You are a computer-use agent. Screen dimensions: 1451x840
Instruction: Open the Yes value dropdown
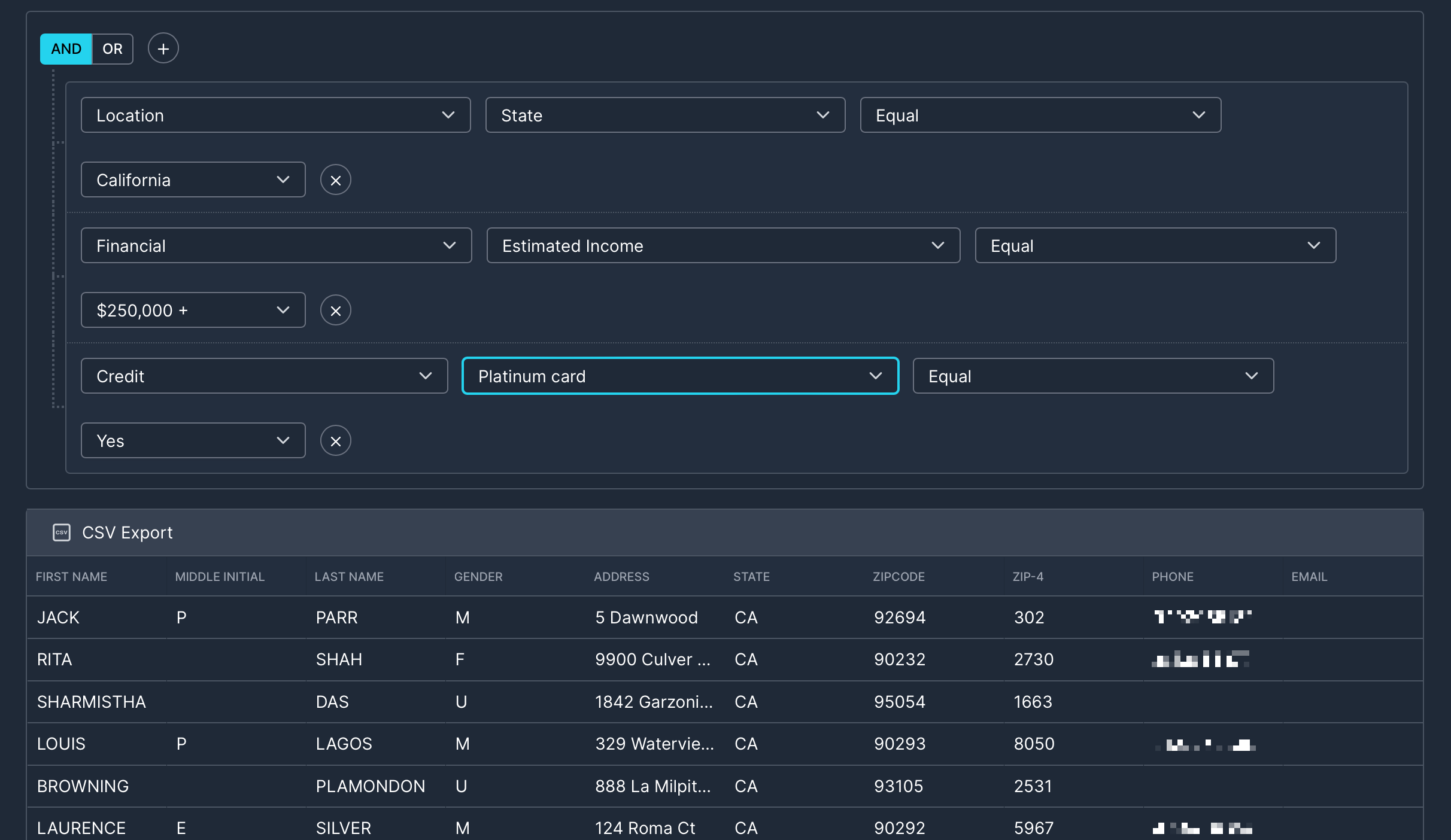tap(193, 440)
